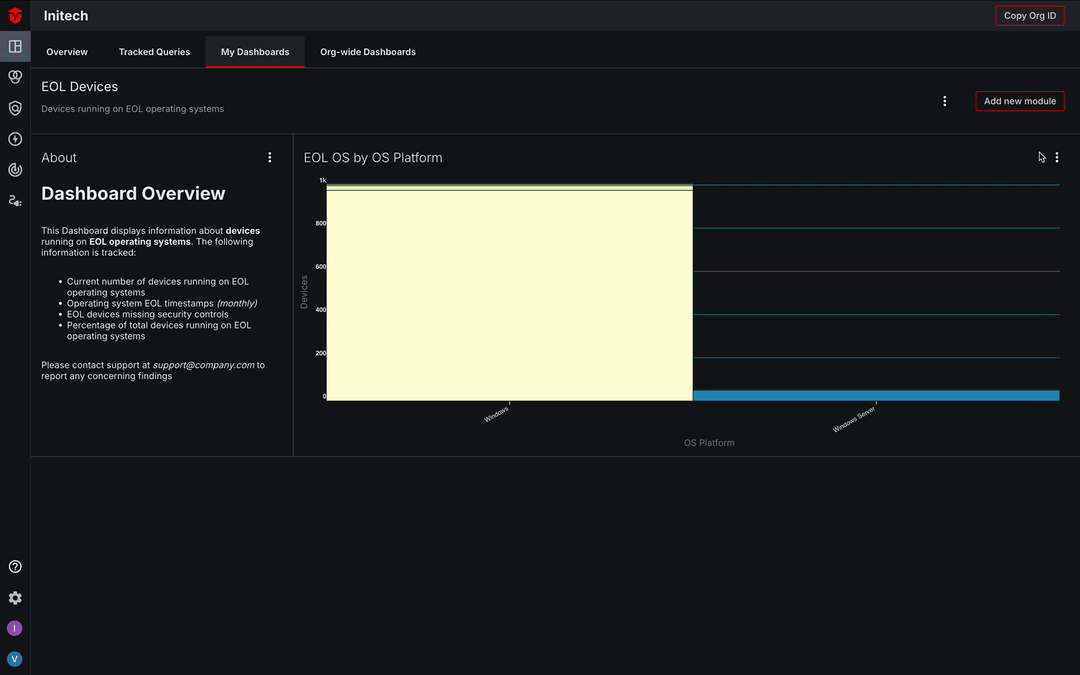Click the support@company.com email text
This screenshot has width=1080, height=675.
pyautogui.click(x=204, y=365)
